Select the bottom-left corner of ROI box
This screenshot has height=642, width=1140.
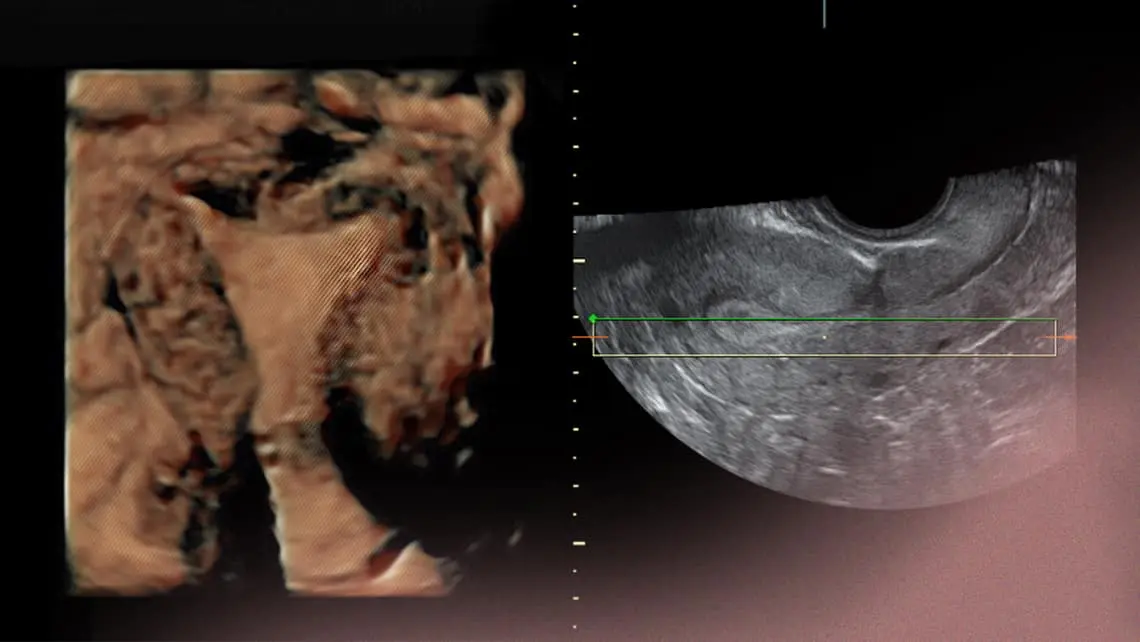tap(594, 356)
